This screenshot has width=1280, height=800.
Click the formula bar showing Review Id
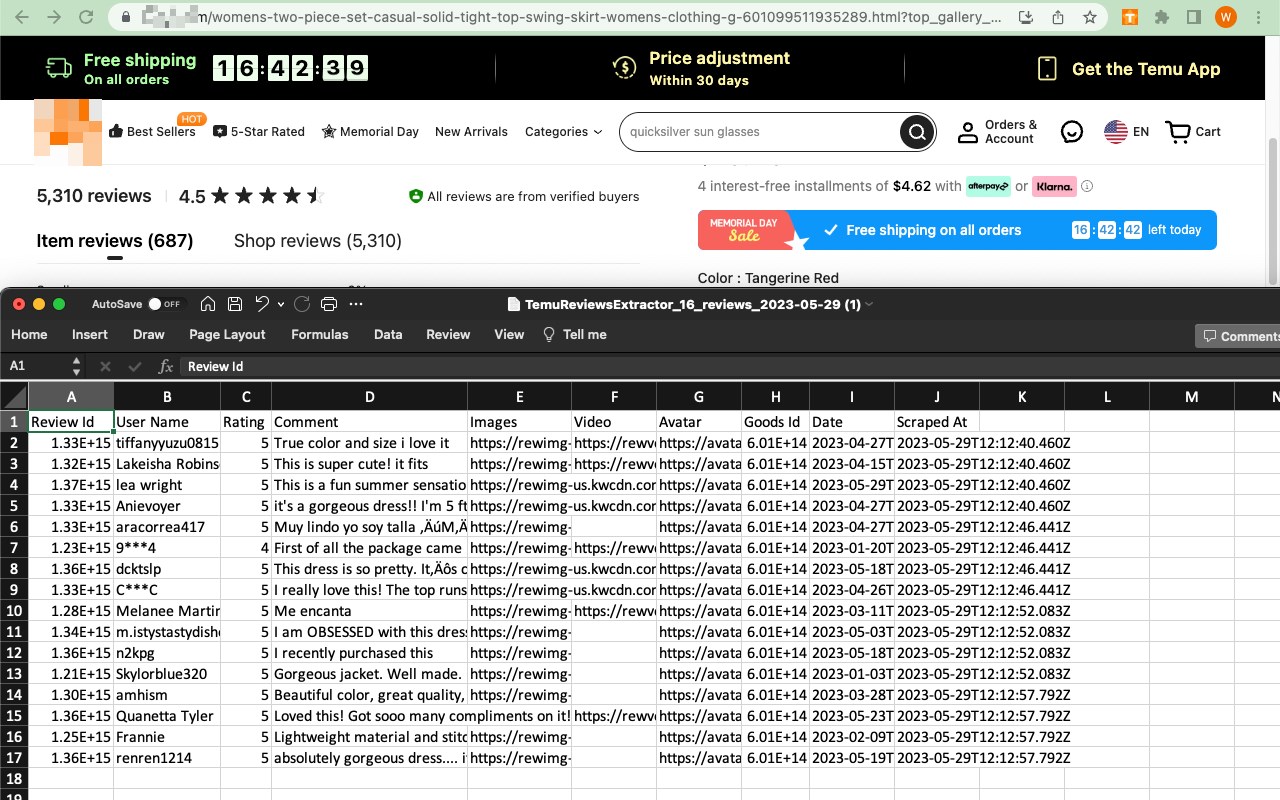(730, 366)
